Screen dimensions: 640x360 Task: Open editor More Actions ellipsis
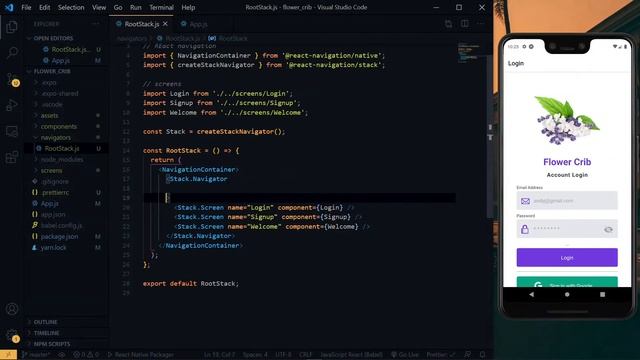click(x=480, y=24)
